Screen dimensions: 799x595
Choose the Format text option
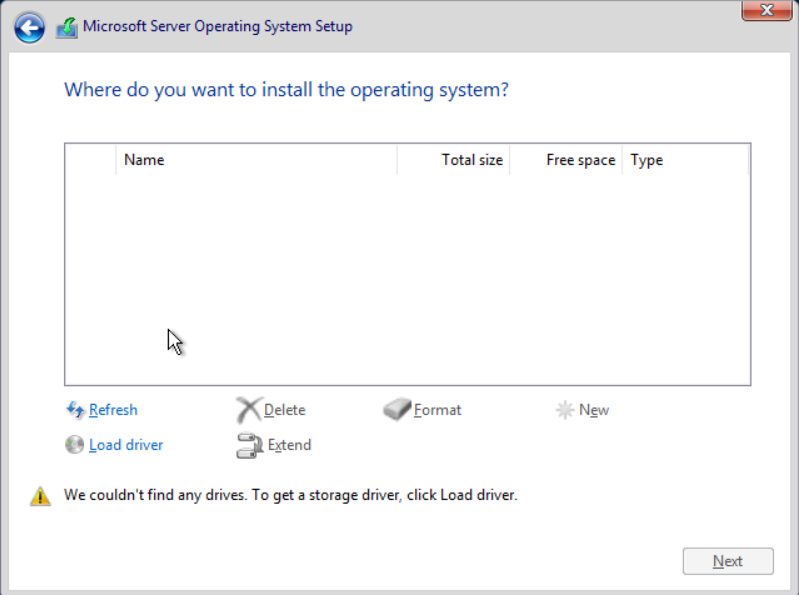pos(438,410)
